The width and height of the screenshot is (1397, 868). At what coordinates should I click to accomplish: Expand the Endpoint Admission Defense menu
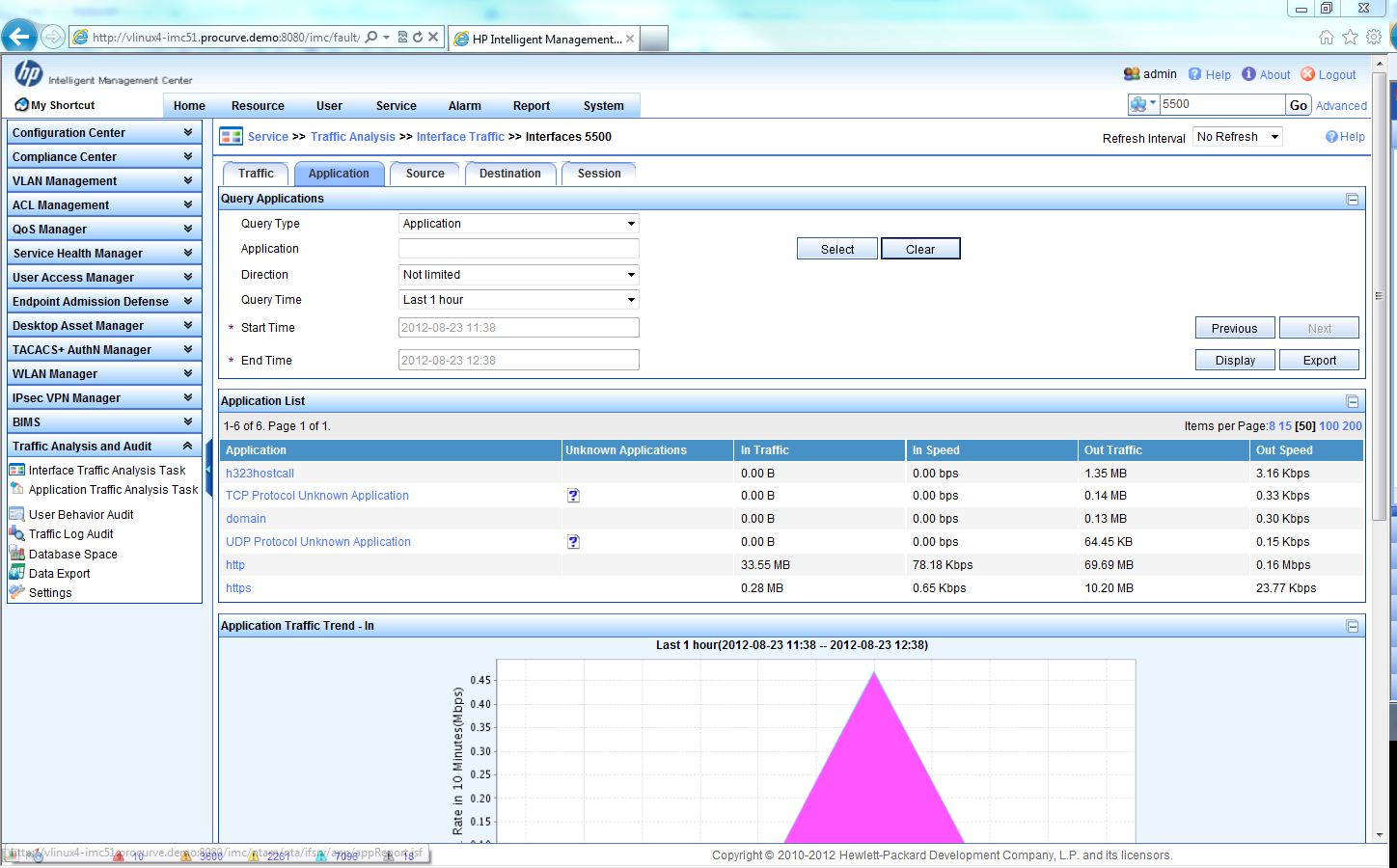[105, 301]
